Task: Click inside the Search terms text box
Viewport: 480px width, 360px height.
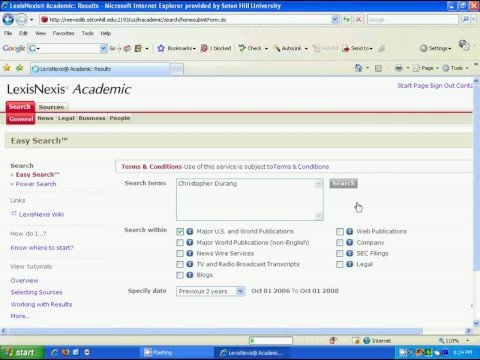Action: tap(250, 199)
